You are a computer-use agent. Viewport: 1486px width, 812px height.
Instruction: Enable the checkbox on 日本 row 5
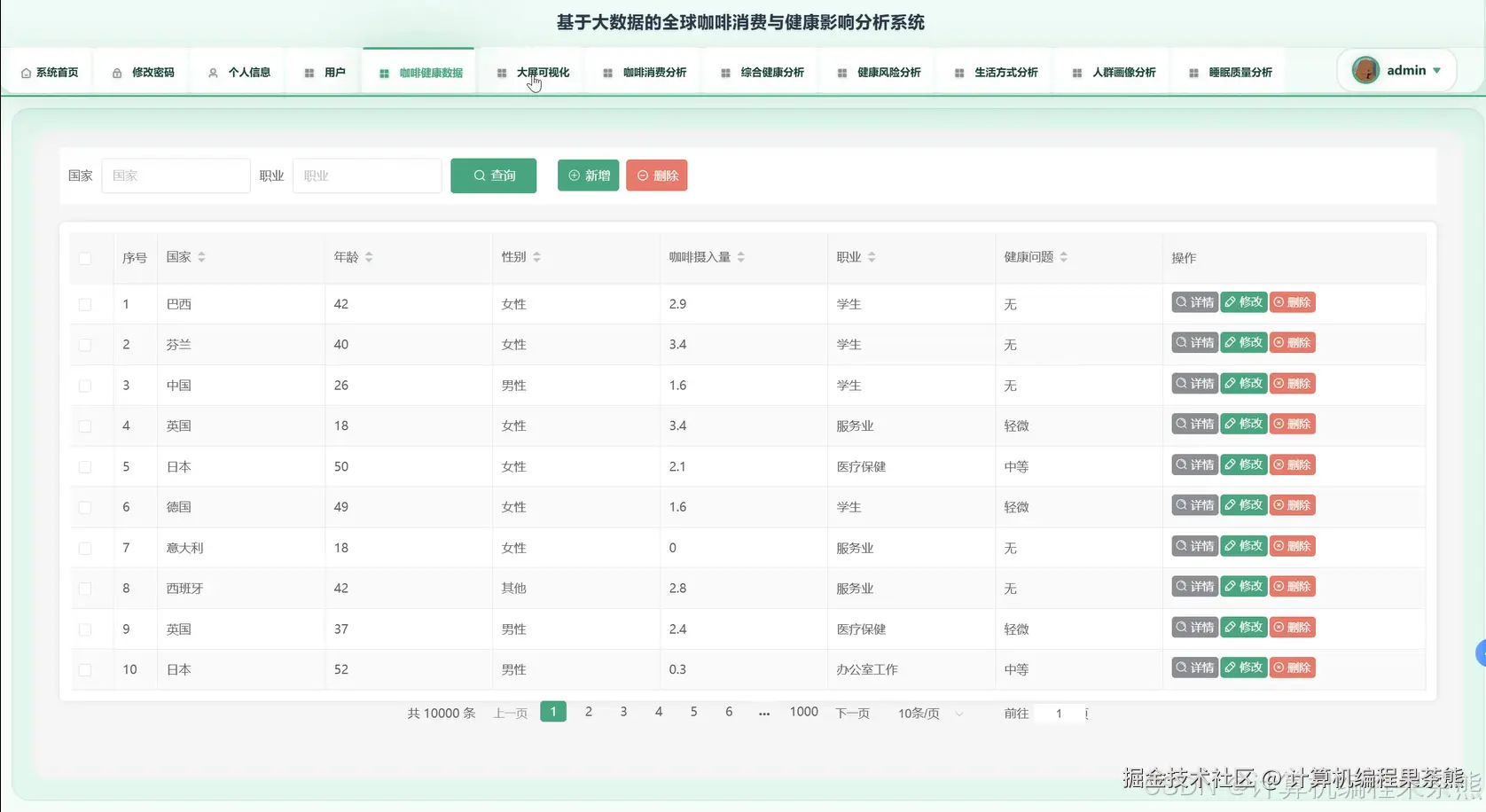pyautogui.click(x=85, y=466)
